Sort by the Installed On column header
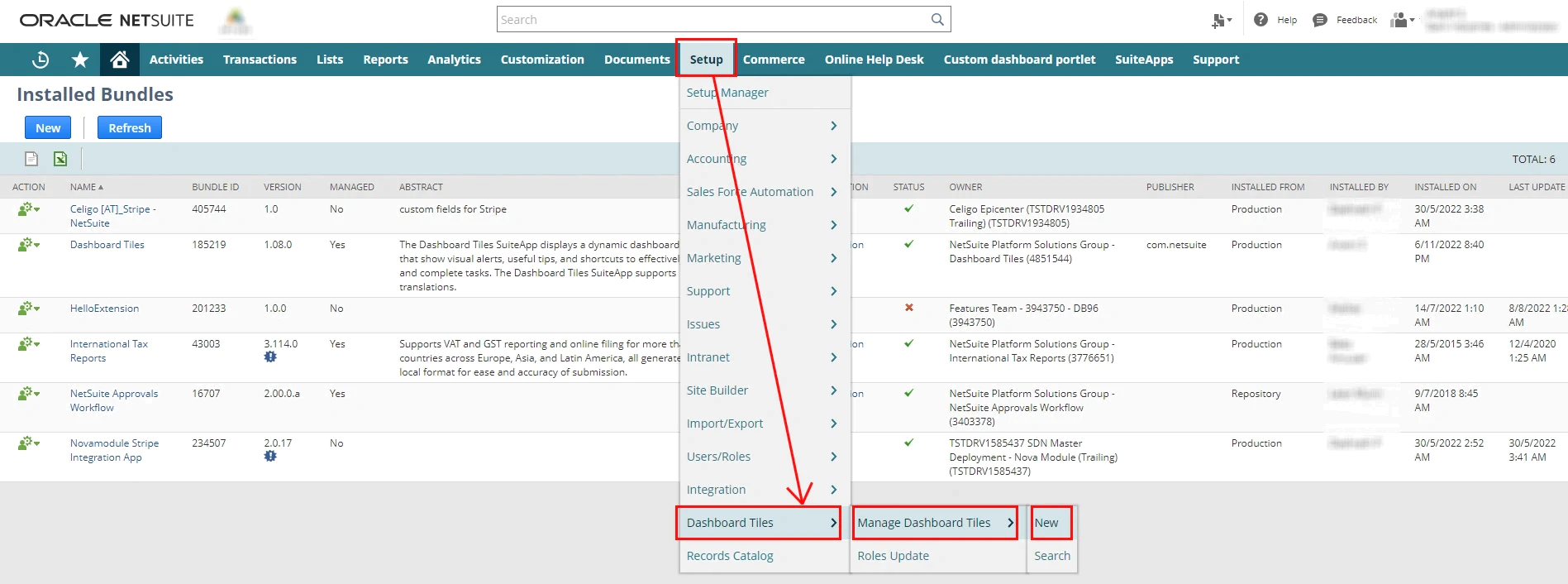 tap(1446, 187)
